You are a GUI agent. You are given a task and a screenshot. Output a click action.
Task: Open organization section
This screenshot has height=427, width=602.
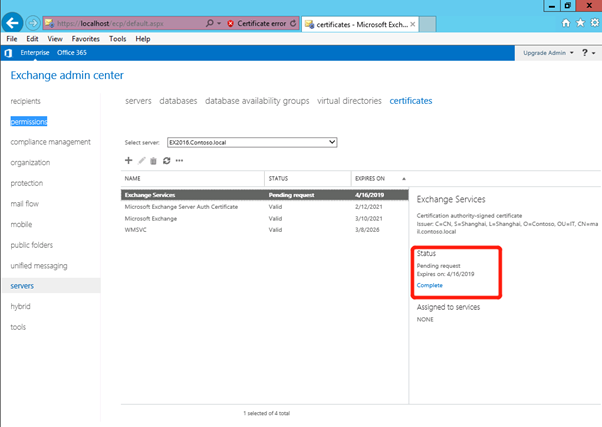point(30,162)
